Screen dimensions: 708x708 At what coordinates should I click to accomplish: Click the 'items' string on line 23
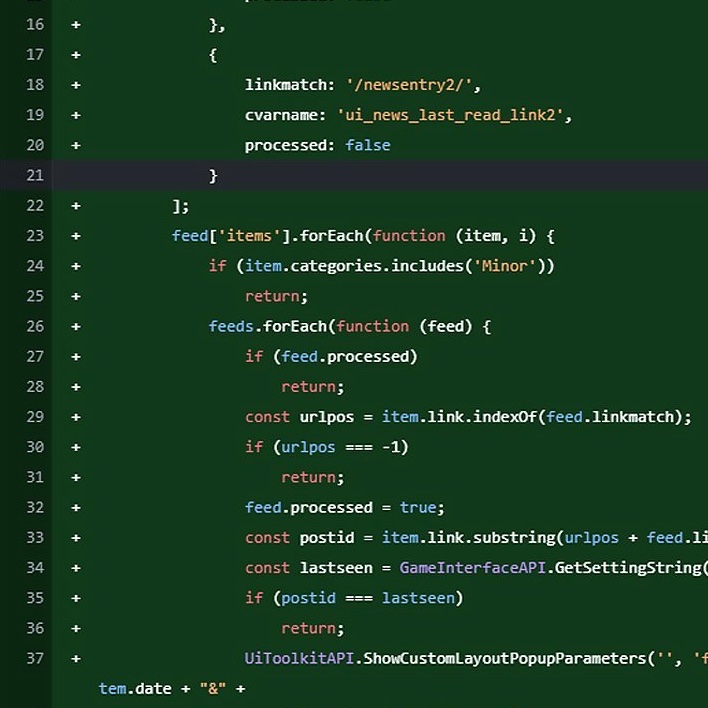tap(249, 236)
